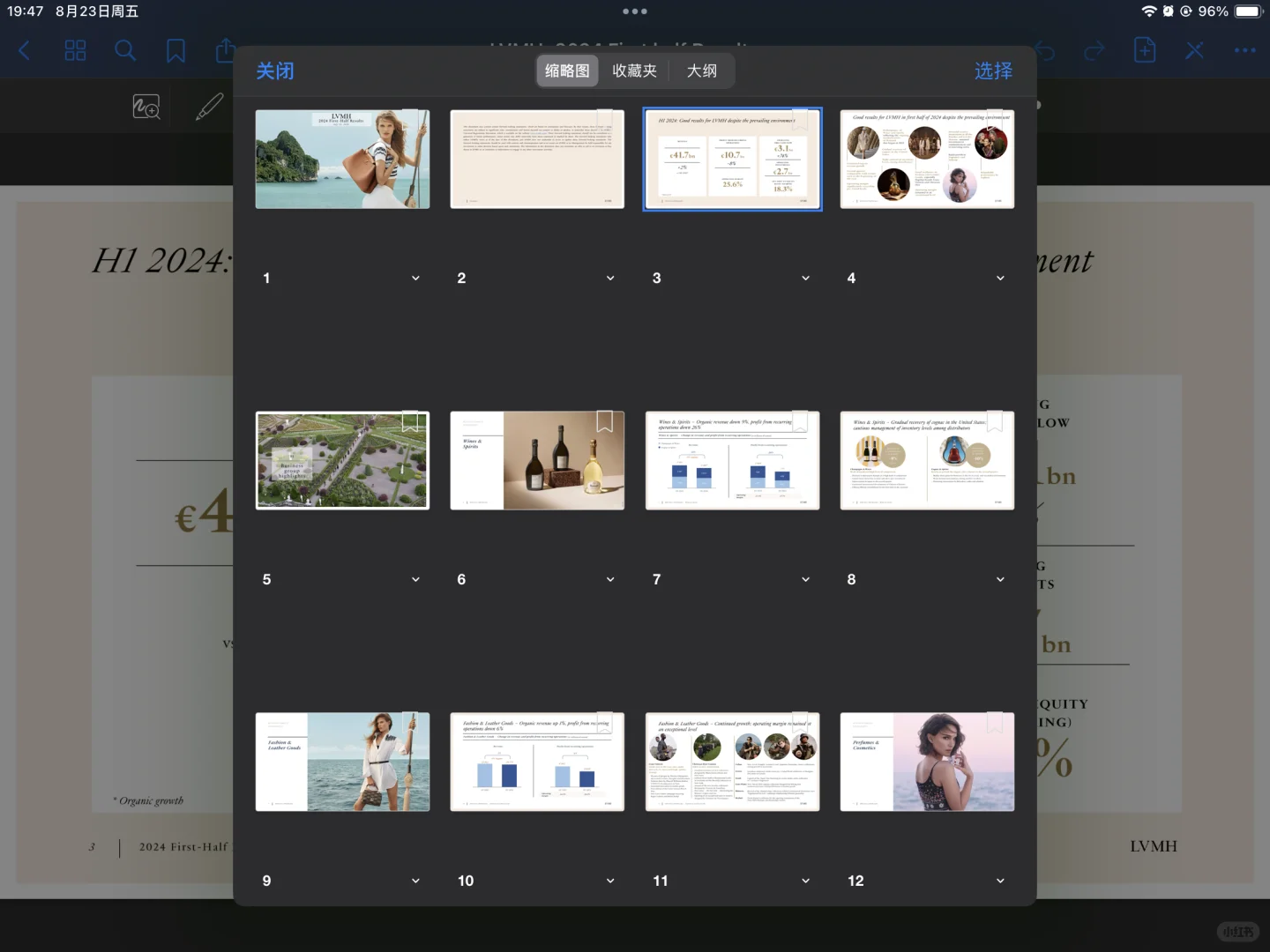This screenshot has height=952, width=1270.
Task: Expand the page 12 options chevron
Action: point(1000,881)
